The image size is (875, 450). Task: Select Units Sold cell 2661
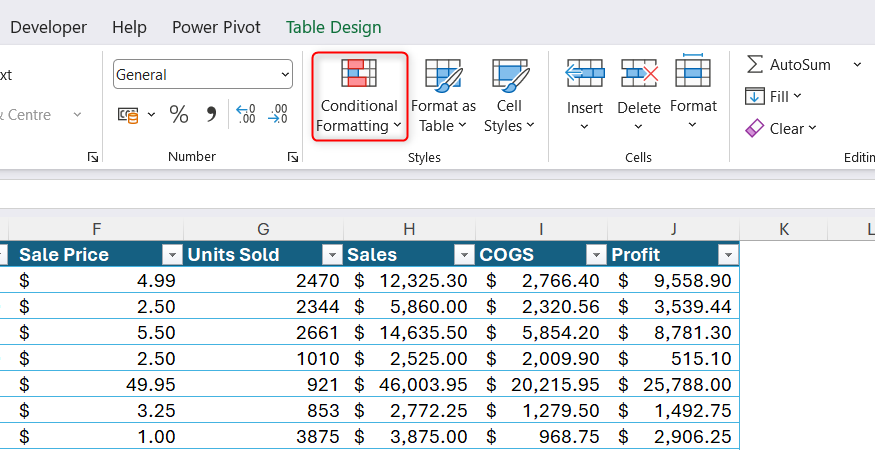263,332
